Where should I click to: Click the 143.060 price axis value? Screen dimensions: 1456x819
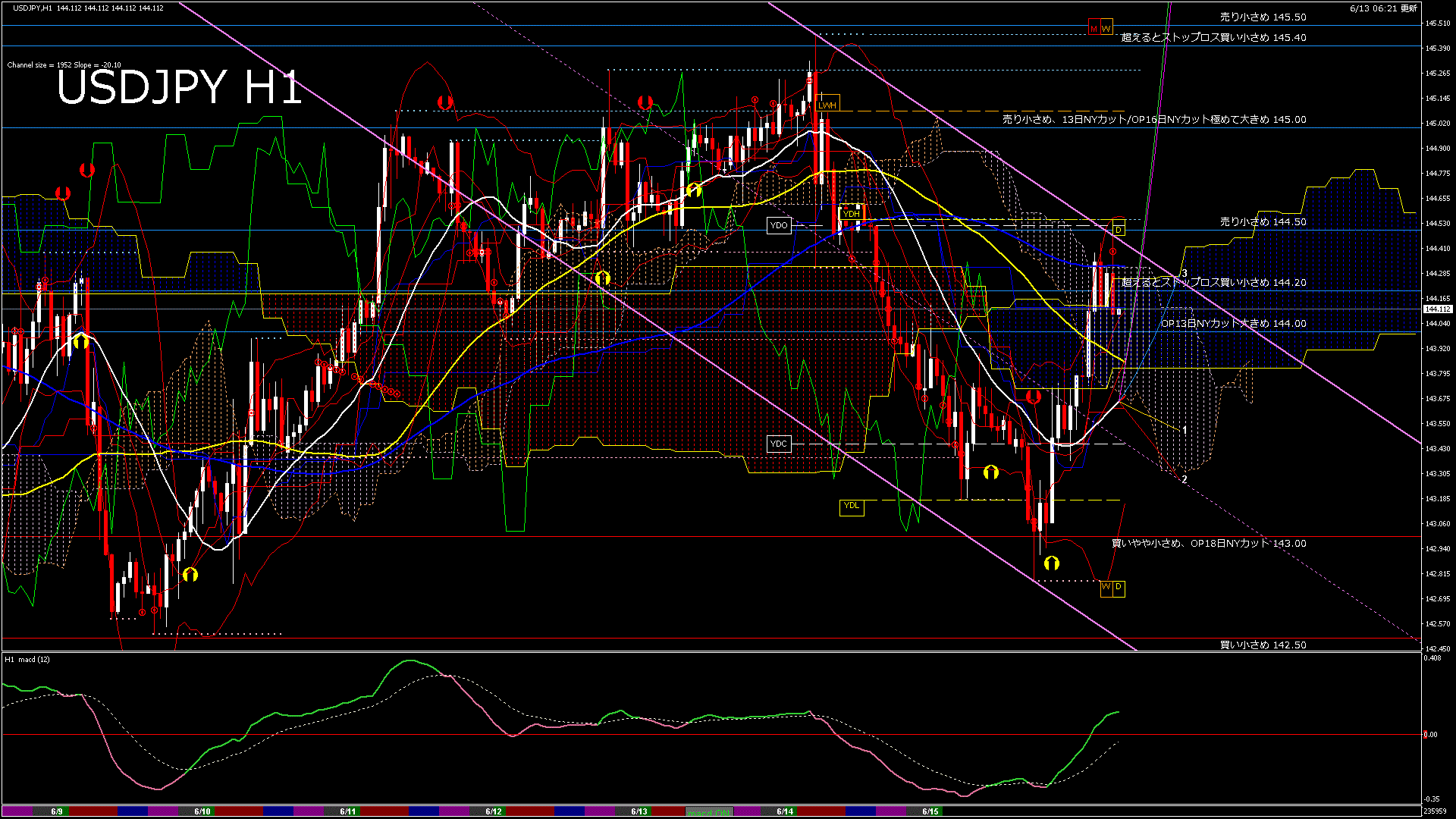(1438, 524)
